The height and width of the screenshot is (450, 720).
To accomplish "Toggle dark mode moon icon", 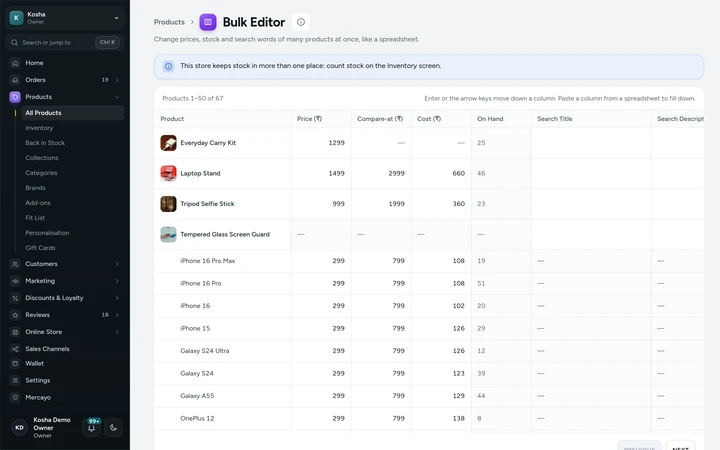I will [x=113, y=428].
